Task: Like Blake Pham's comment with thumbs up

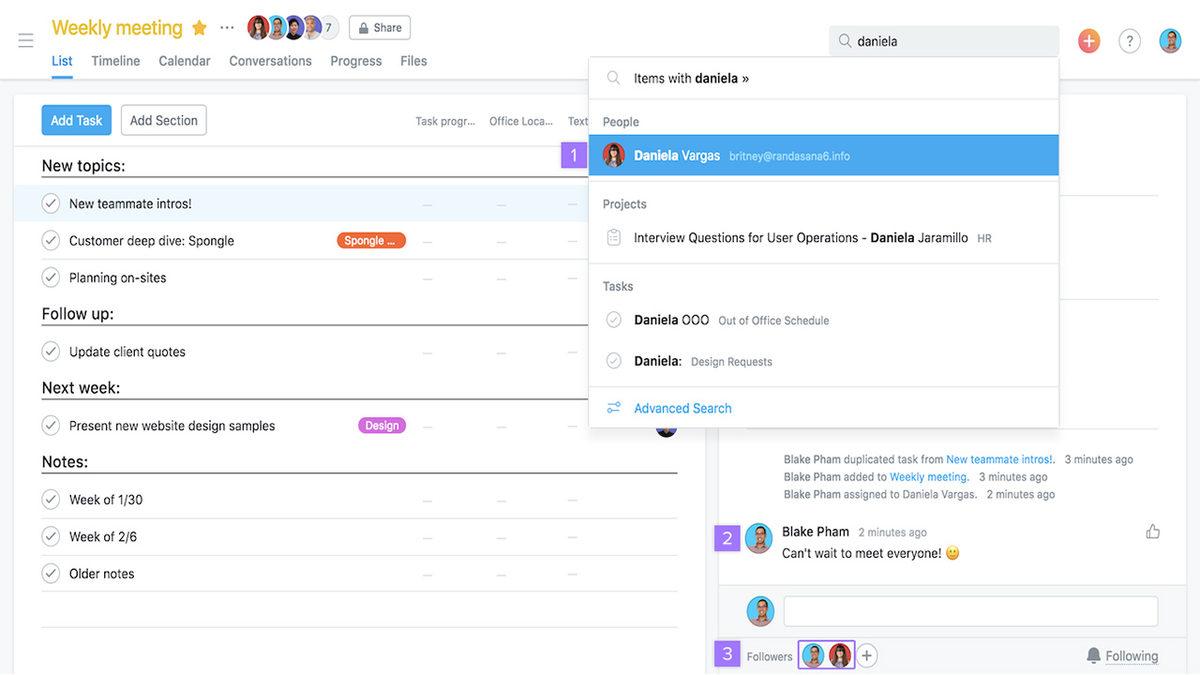Action: (x=1152, y=532)
